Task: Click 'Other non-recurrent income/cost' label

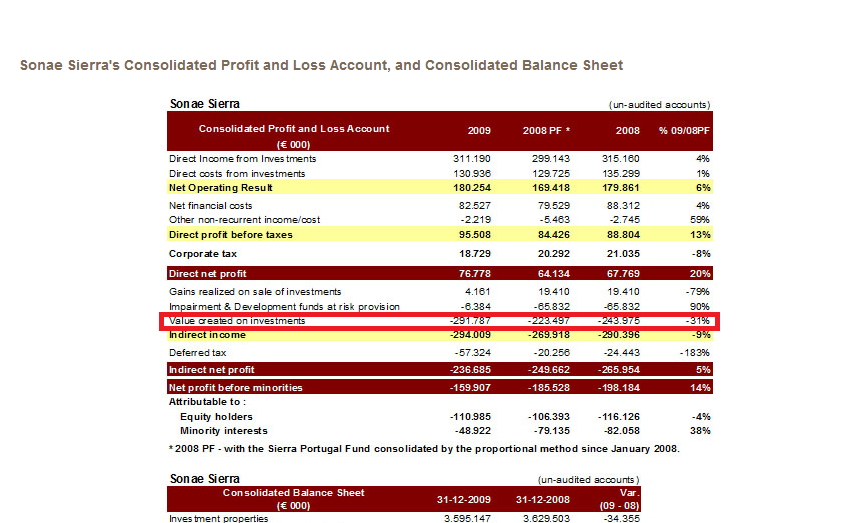Action: tap(245, 220)
